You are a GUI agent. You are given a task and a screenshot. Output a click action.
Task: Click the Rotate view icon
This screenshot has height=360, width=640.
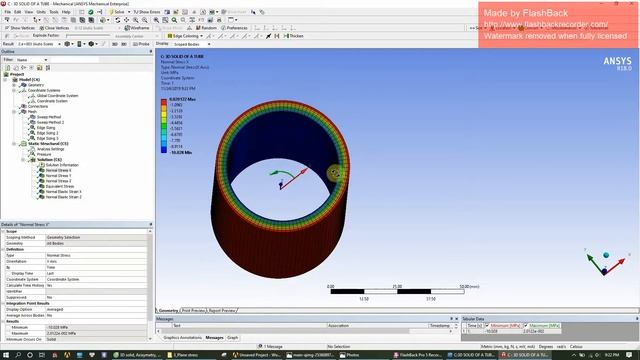click(x=118, y=20)
